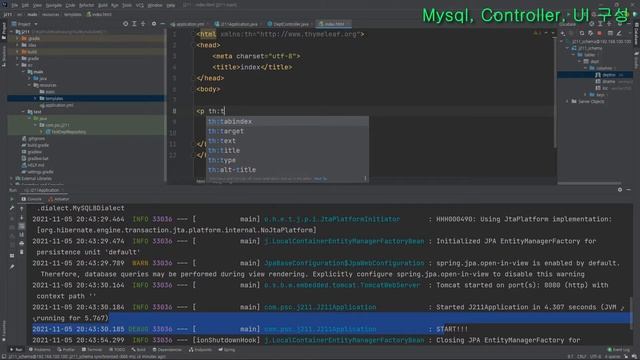Expand External Libraries node
This screenshot has height=360, width=640.
11,178
